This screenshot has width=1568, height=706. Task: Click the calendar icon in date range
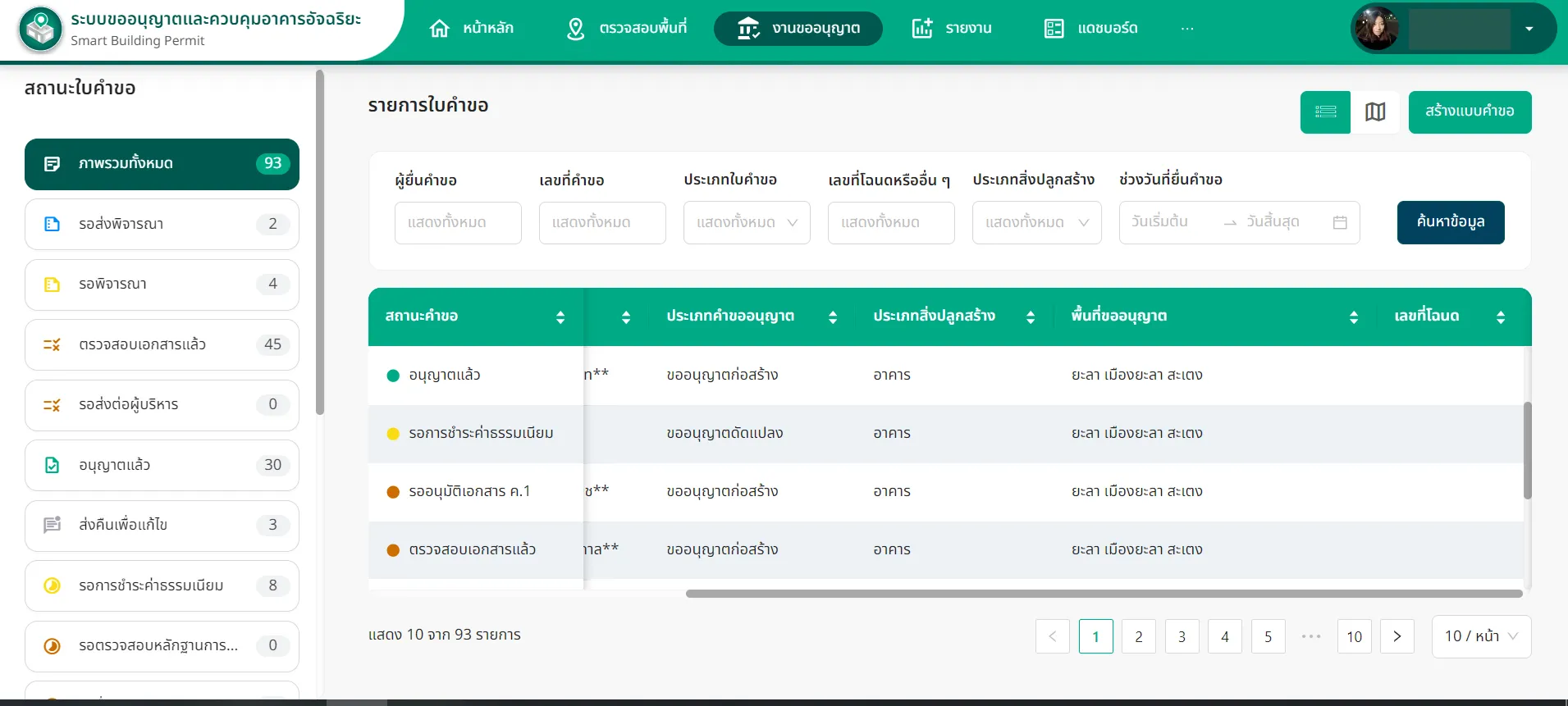pyautogui.click(x=1340, y=222)
